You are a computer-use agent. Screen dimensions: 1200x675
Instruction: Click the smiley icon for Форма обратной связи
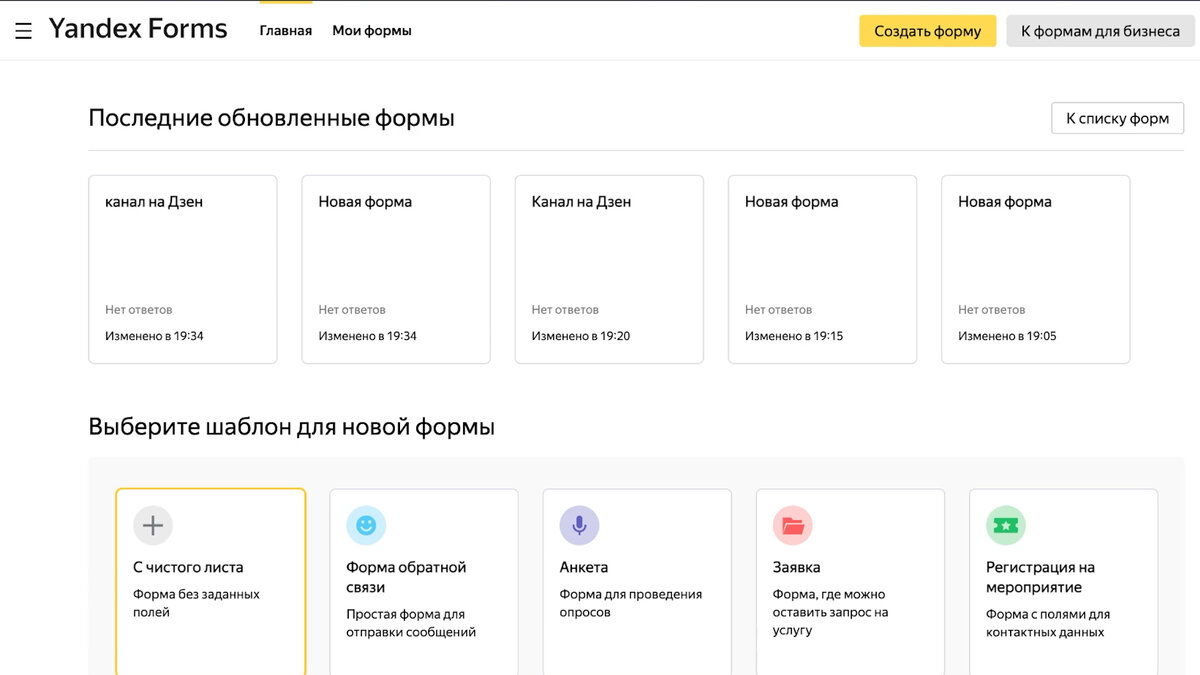pos(365,524)
